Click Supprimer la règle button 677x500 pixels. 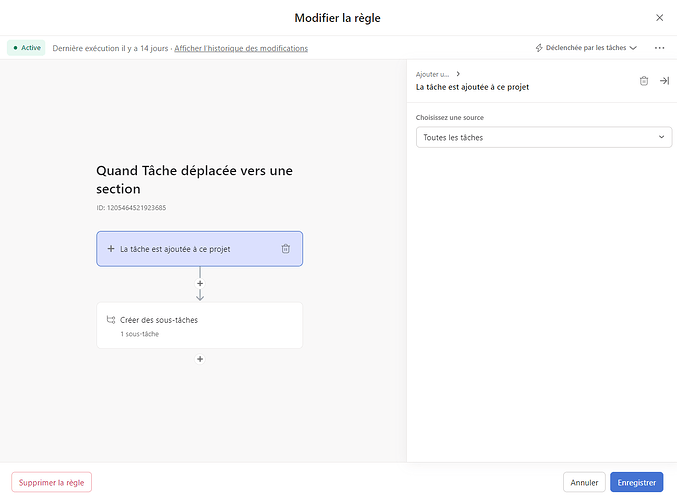[x=51, y=482]
